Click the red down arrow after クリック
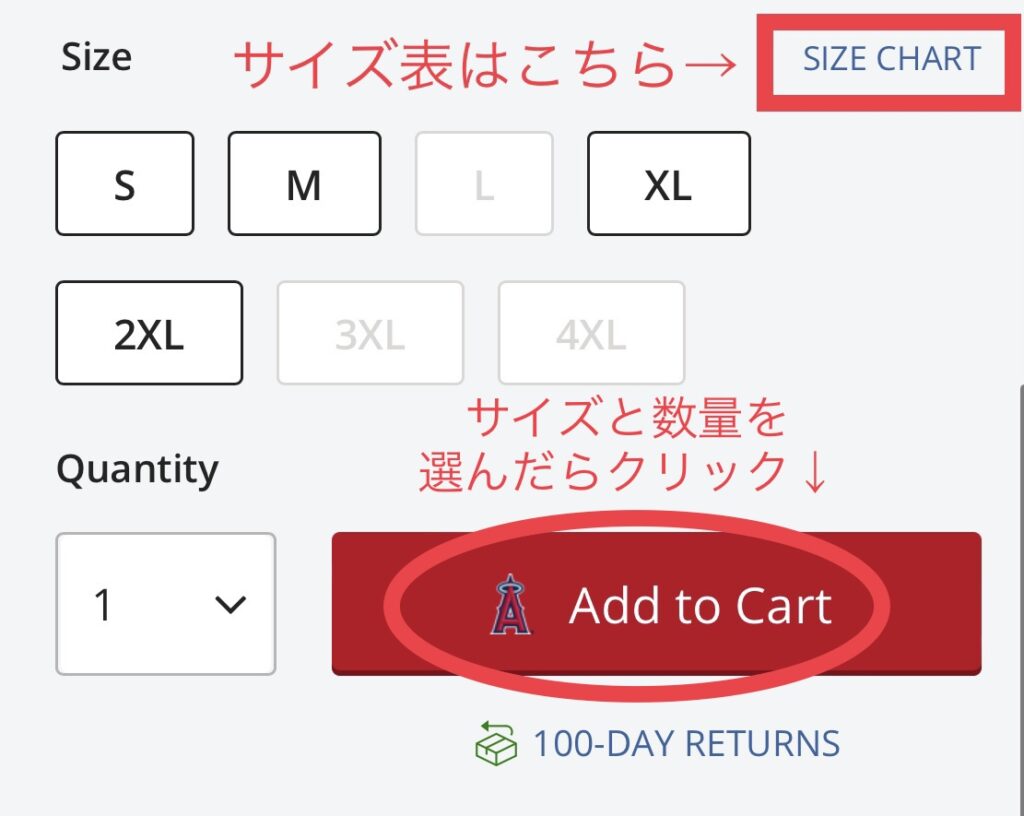The height and width of the screenshot is (816, 1024). click(x=813, y=472)
